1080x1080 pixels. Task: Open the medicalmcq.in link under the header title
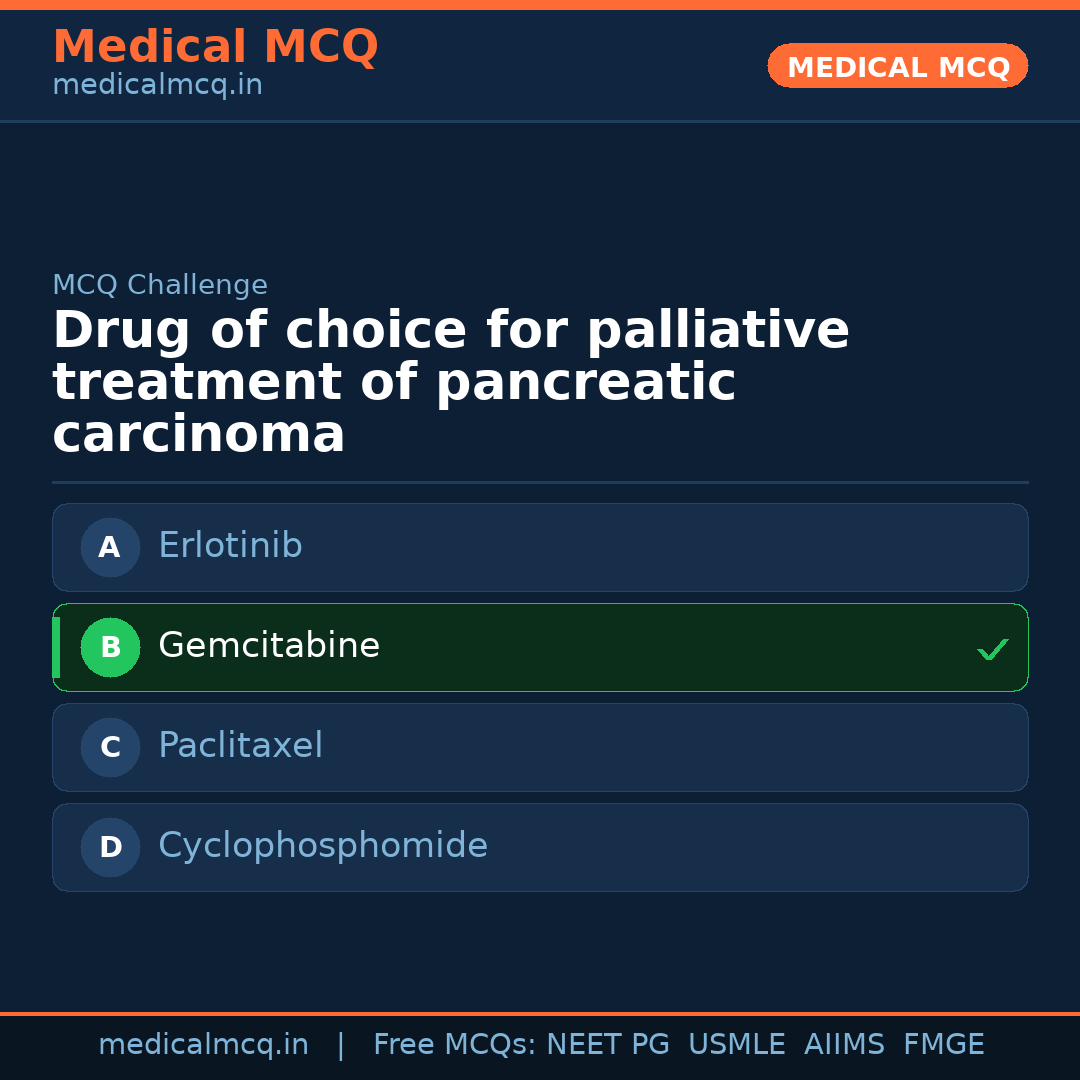157,86
